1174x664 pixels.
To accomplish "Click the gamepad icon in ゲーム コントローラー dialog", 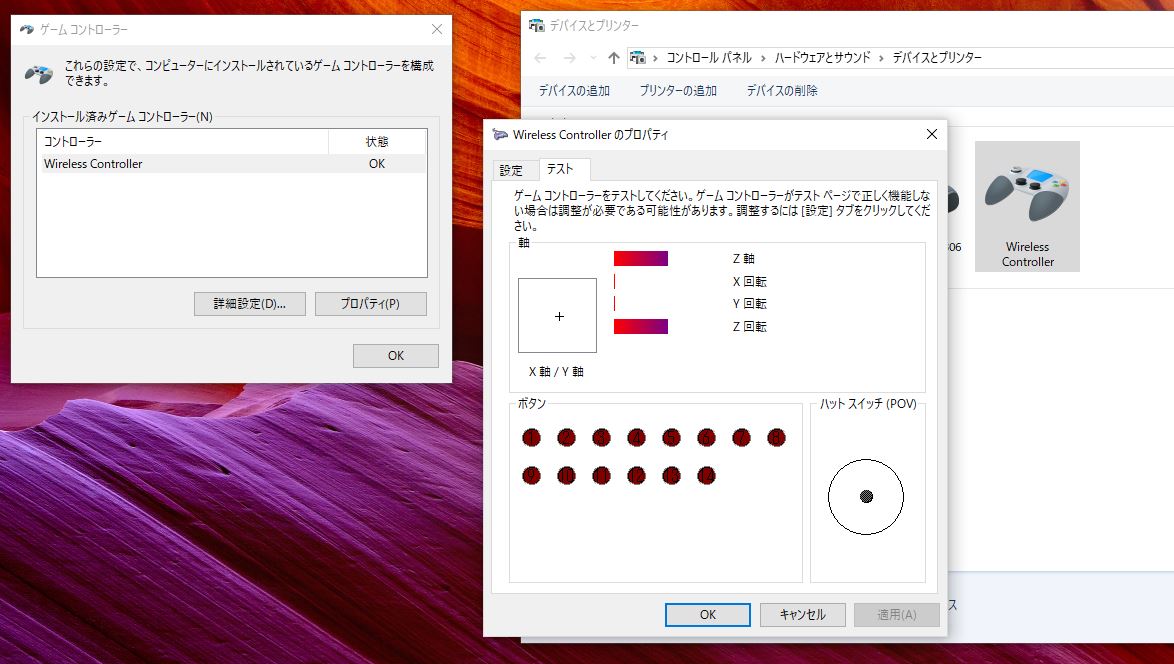I will pyautogui.click(x=39, y=73).
